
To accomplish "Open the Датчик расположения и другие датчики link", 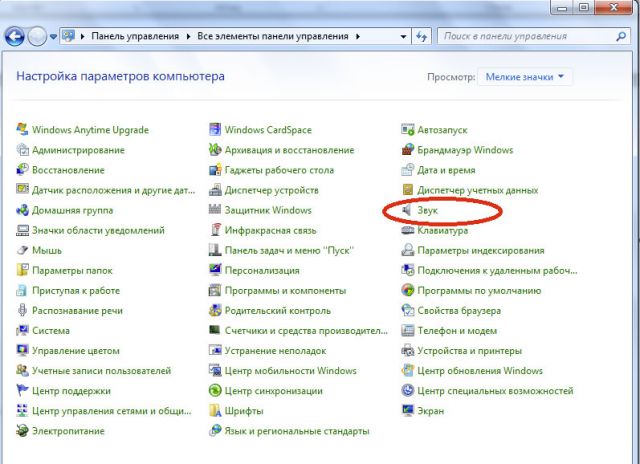I will coord(113,190).
